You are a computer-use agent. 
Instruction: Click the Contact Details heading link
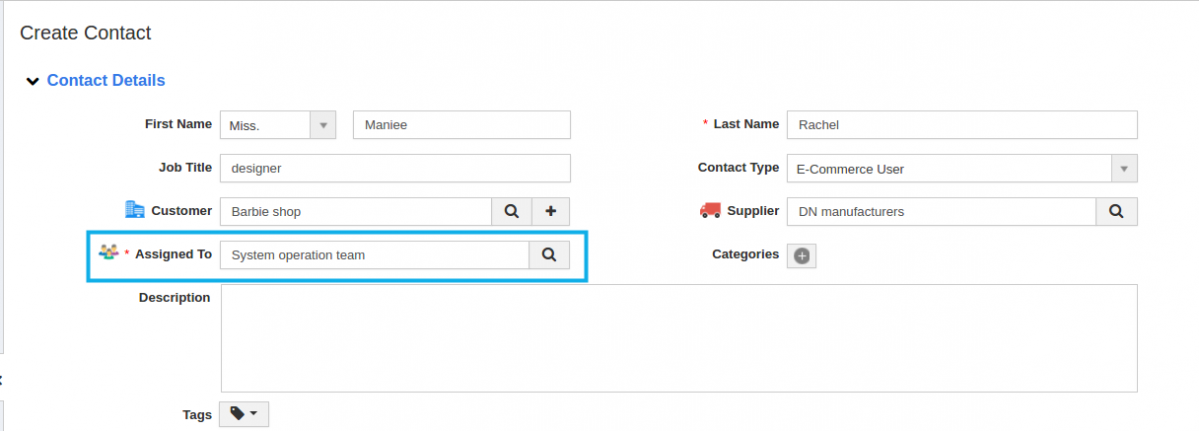tap(106, 80)
